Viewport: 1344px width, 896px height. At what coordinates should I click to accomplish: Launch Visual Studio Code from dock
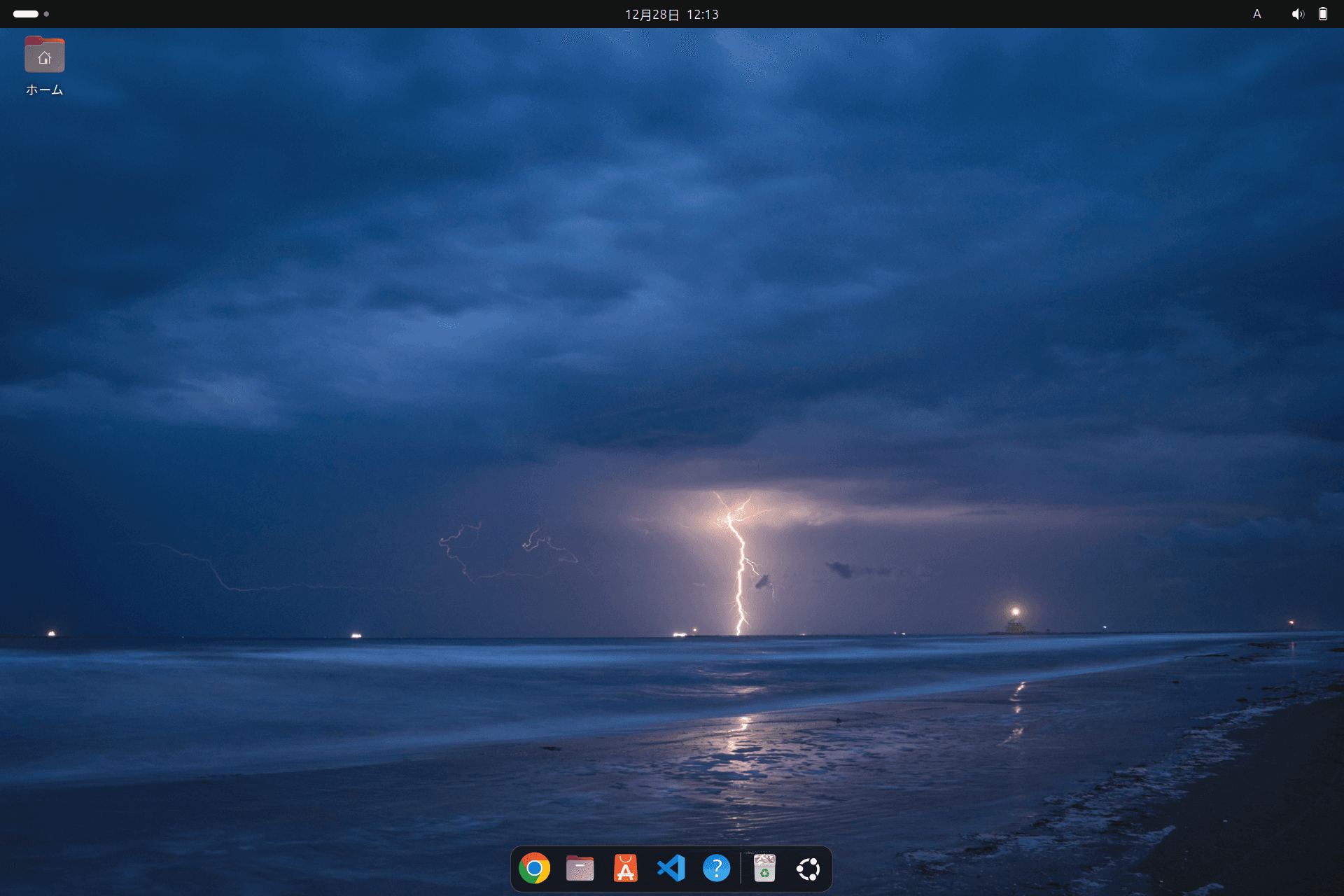point(671,869)
